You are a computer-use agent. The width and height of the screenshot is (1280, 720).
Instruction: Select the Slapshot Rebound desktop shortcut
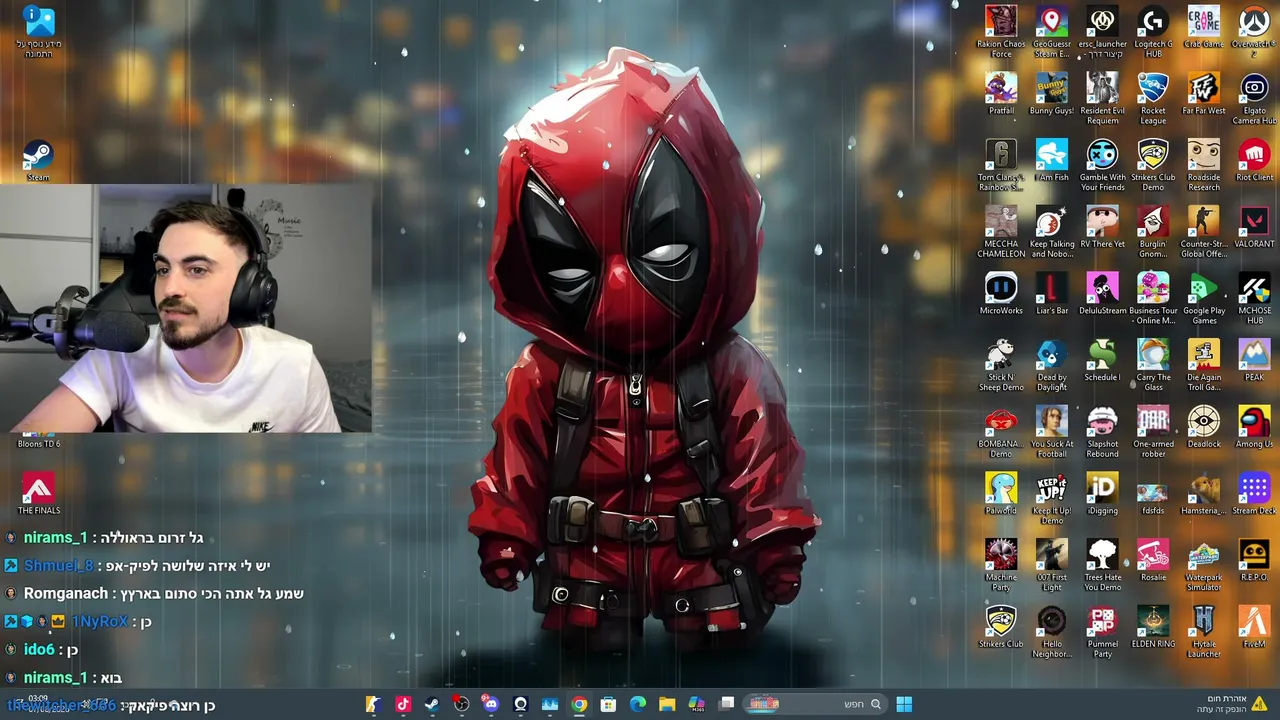[1102, 432]
